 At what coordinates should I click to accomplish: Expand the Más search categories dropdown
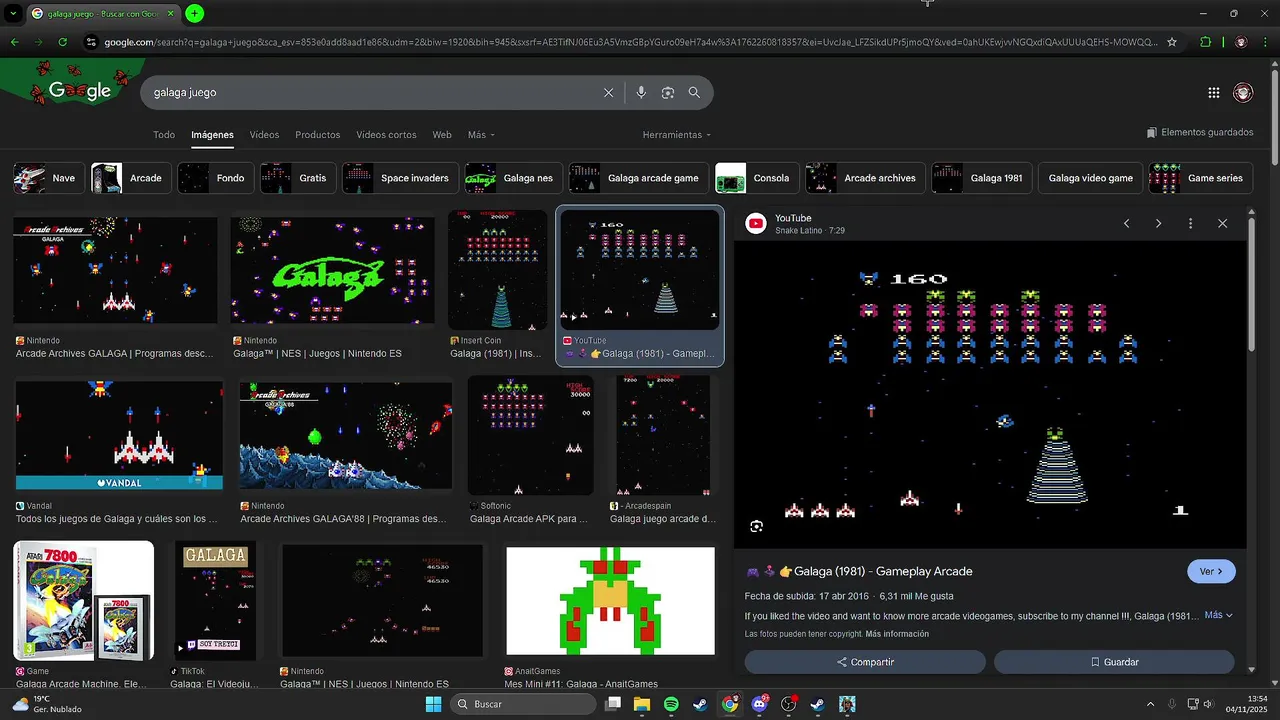(x=481, y=135)
